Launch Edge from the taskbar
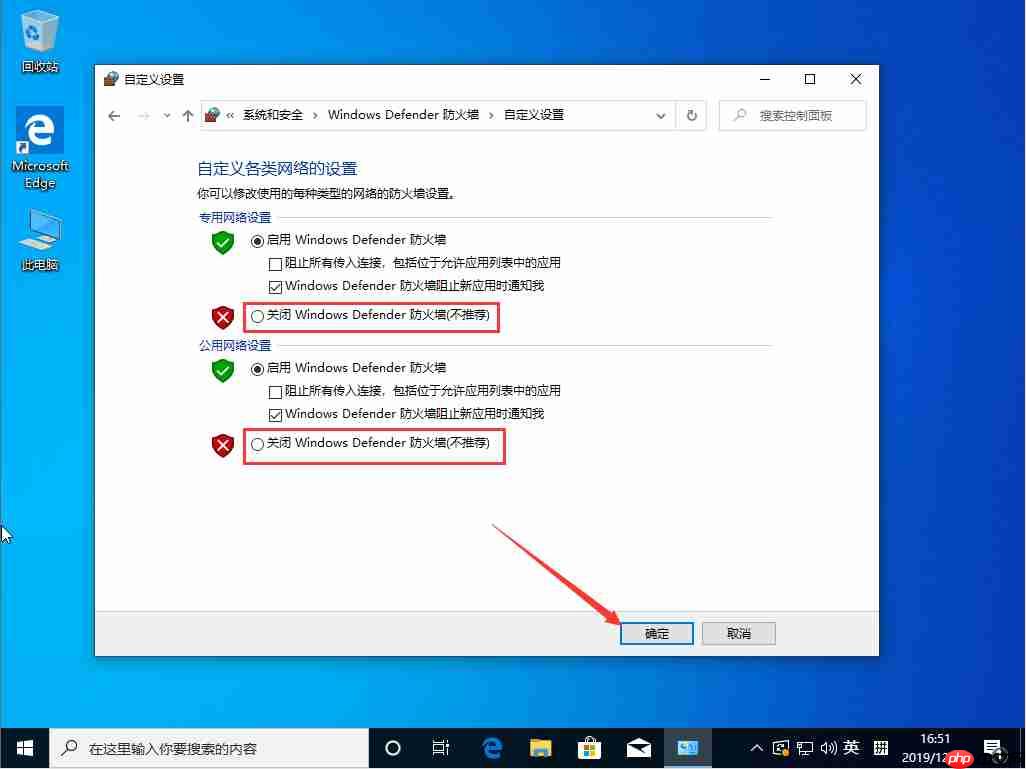 491,748
